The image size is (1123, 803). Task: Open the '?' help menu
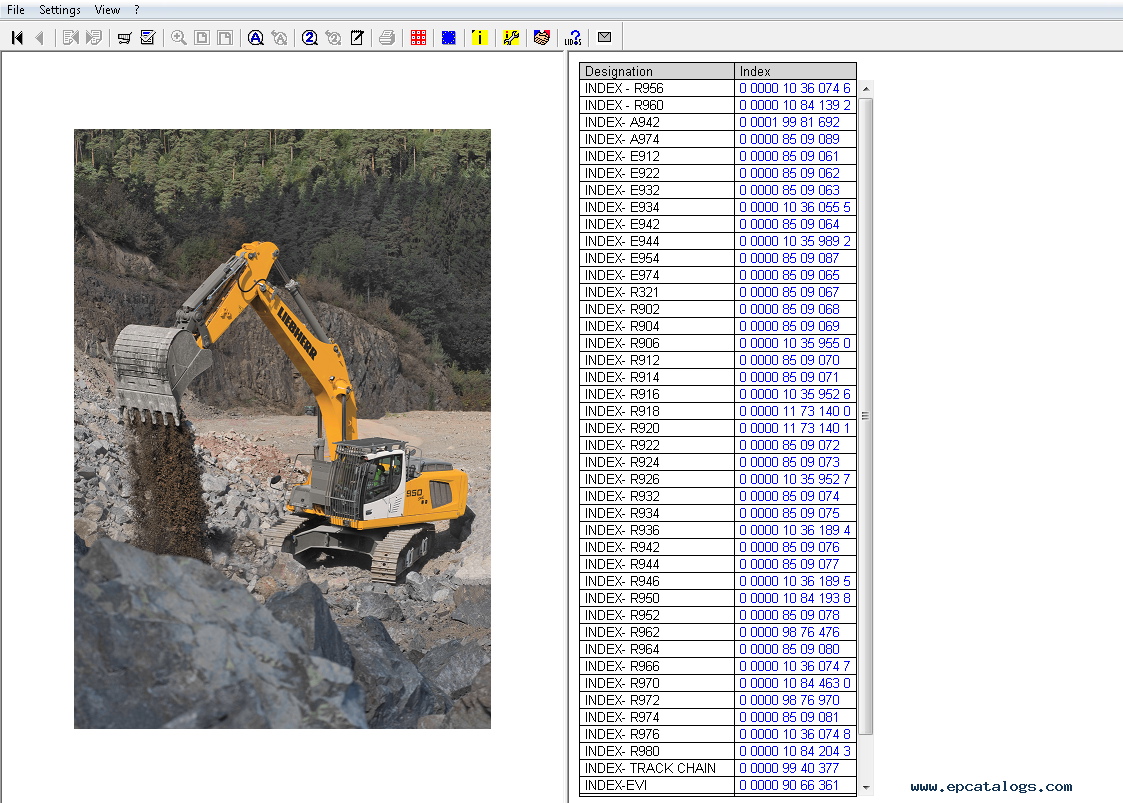coord(137,9)
